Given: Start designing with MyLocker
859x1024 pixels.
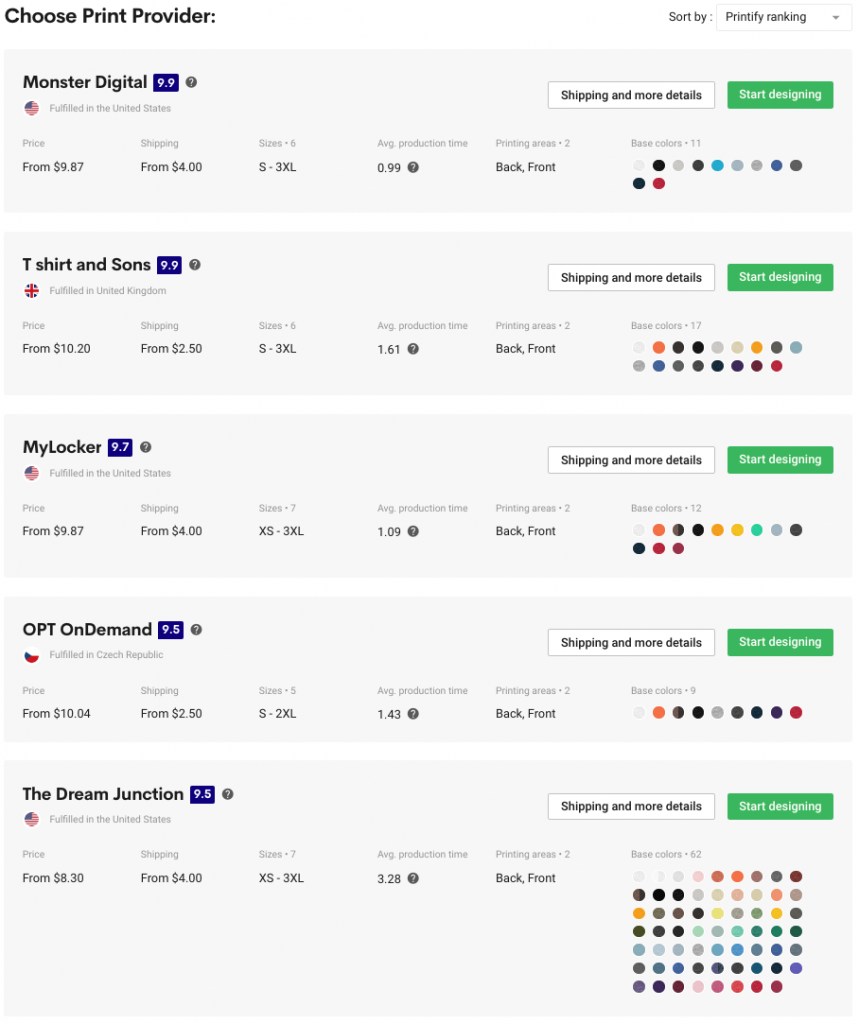Looking at the screenshot, I should [x=780, y=460].
